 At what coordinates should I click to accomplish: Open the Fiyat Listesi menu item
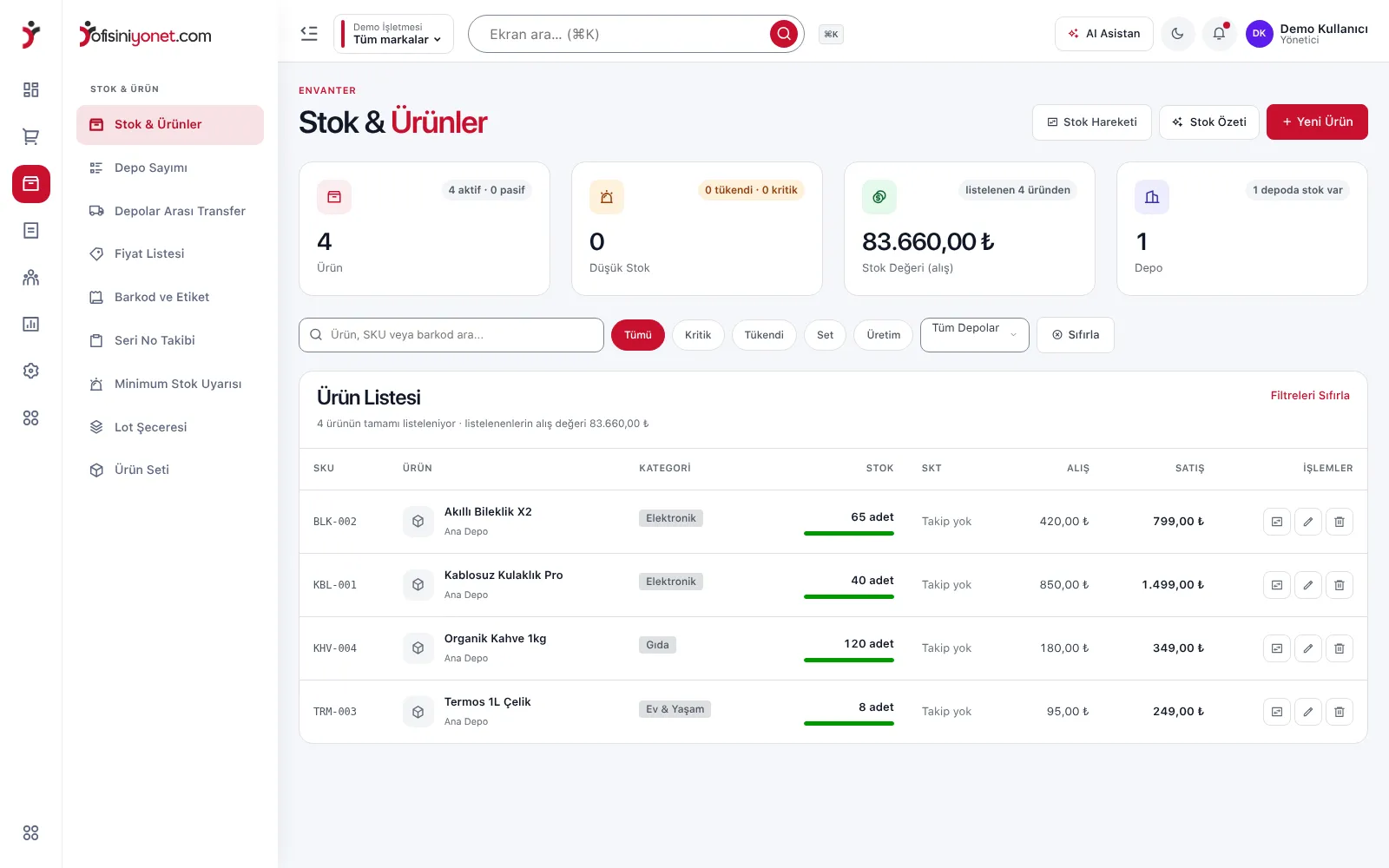click(x=170, y=253)
